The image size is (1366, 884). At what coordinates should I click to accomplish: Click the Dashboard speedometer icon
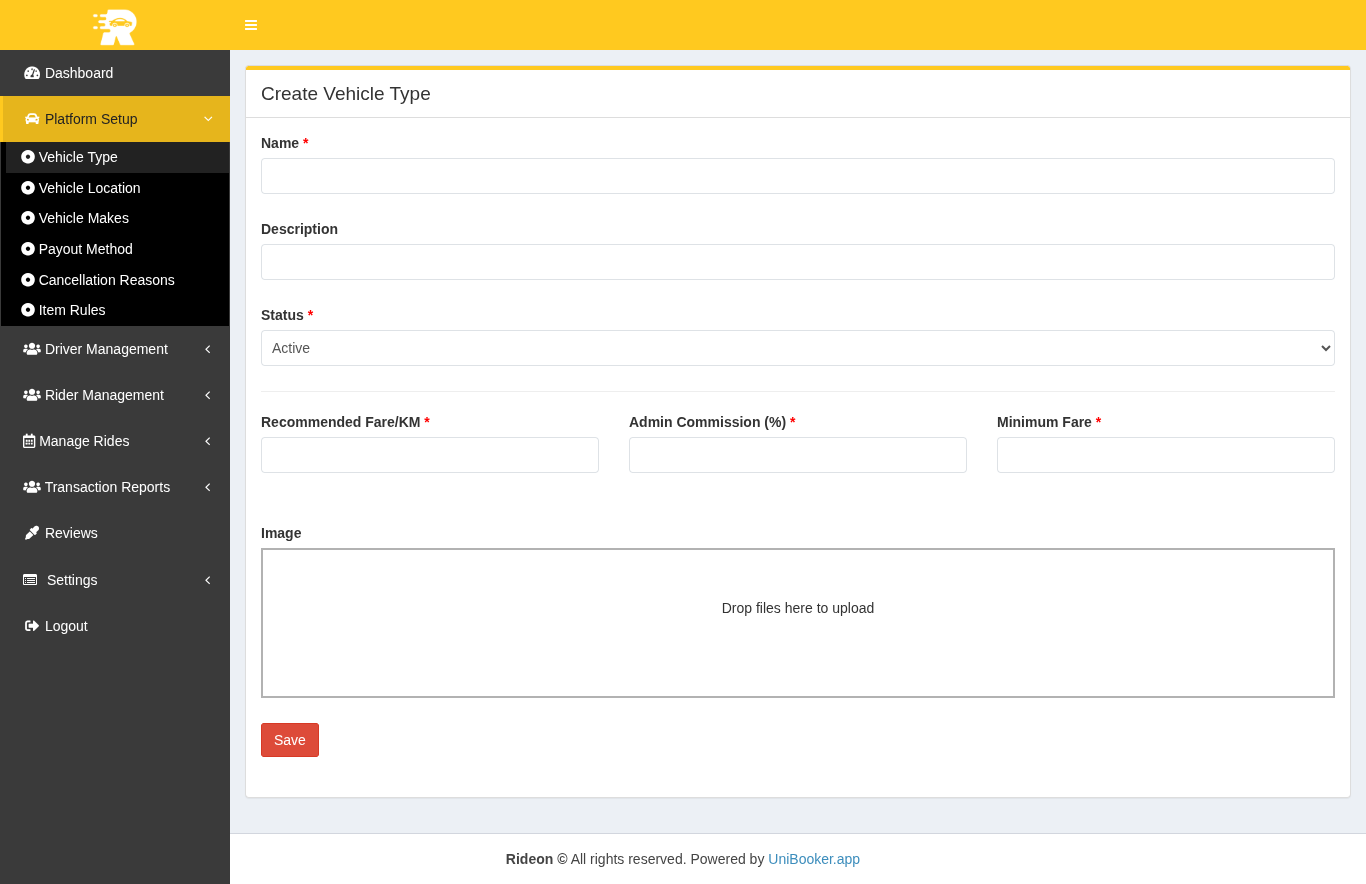(32, 73)
